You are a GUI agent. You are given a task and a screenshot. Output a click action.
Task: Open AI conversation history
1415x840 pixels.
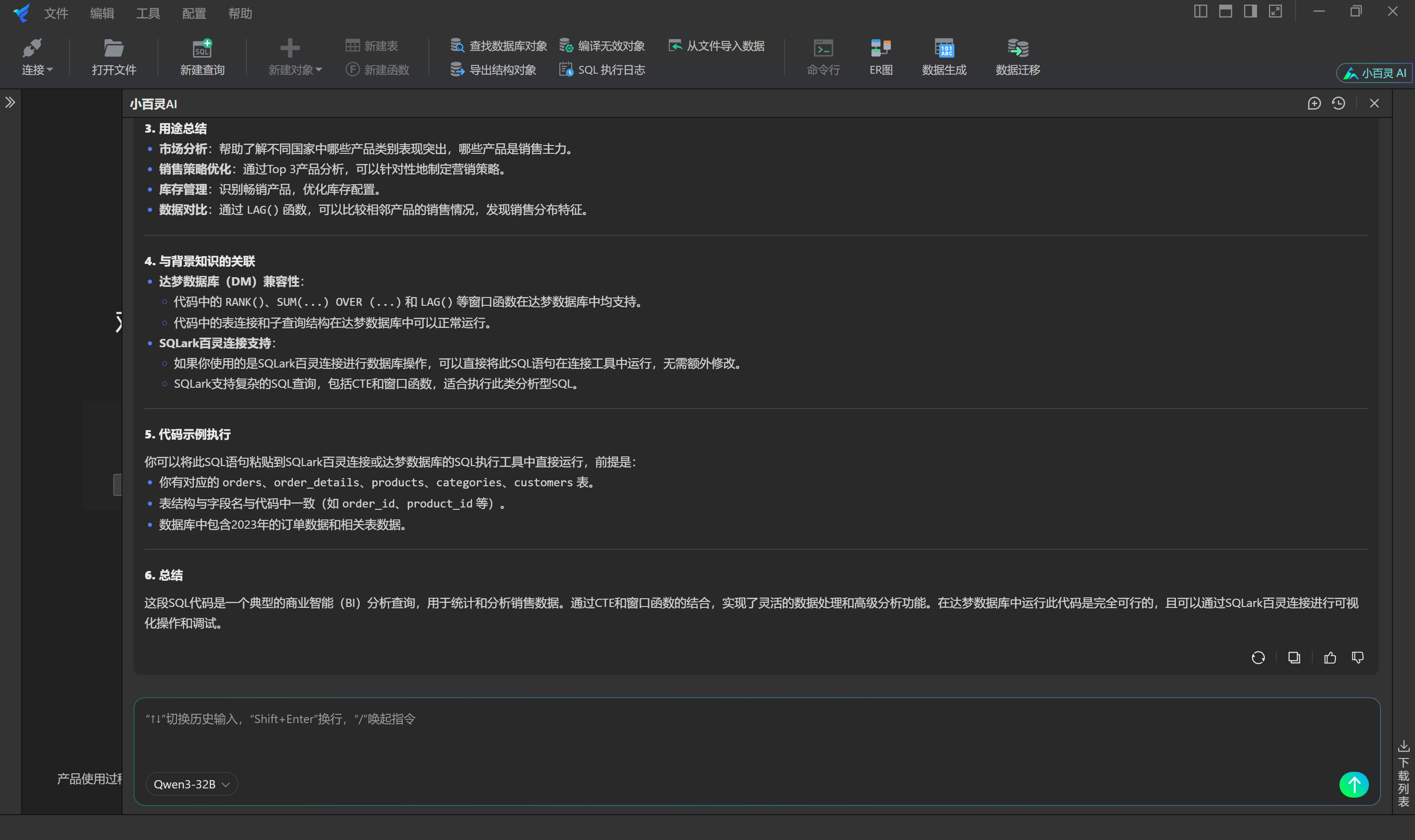click(x=1339, y=104)
